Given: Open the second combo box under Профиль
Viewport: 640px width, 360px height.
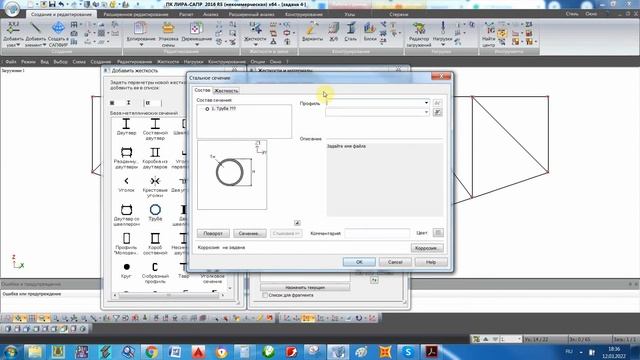Looking at the screenshot, I should pos(377,112).
